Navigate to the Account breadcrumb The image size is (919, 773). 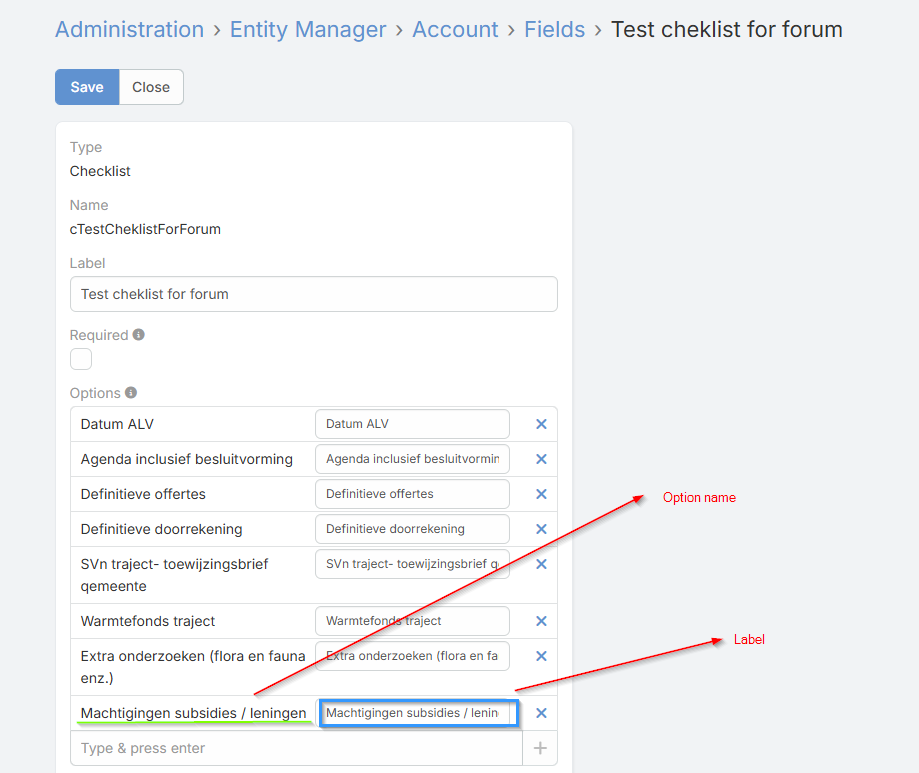coord(455,30)
